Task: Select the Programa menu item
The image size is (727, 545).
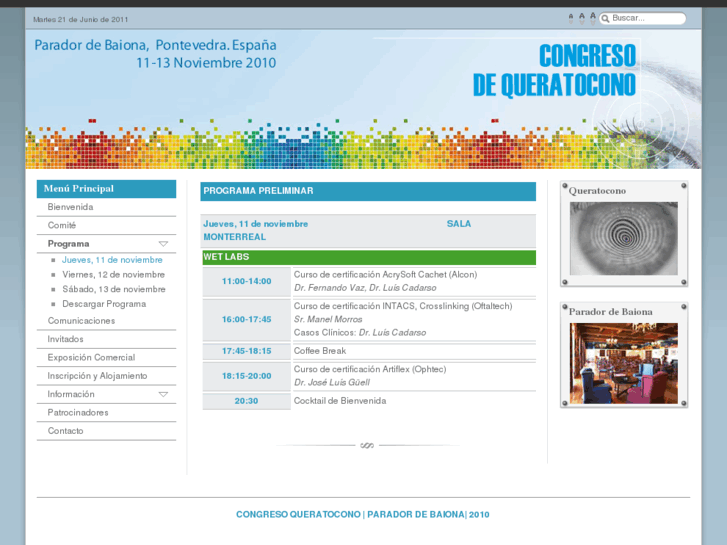Action: point(68,244)
